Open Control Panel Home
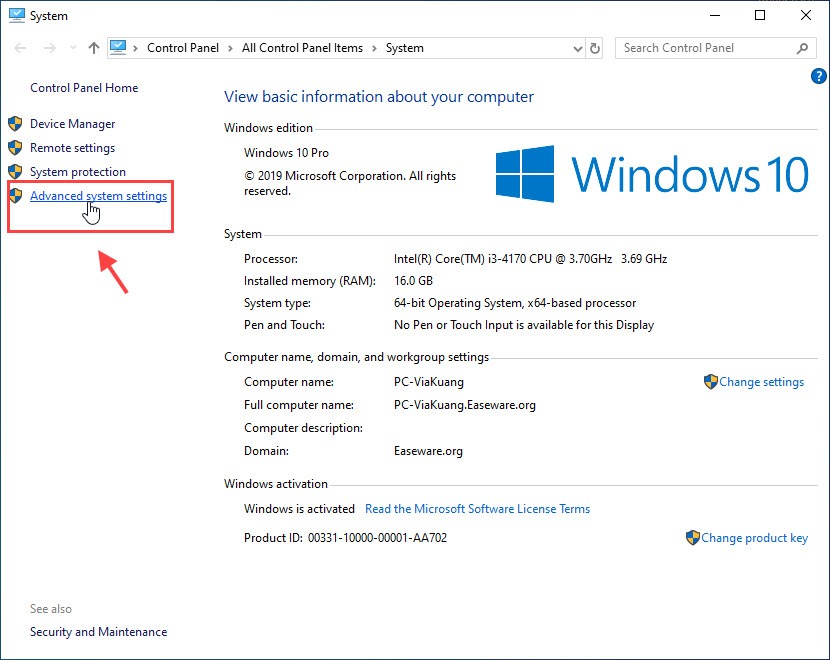 coord(84,88)
